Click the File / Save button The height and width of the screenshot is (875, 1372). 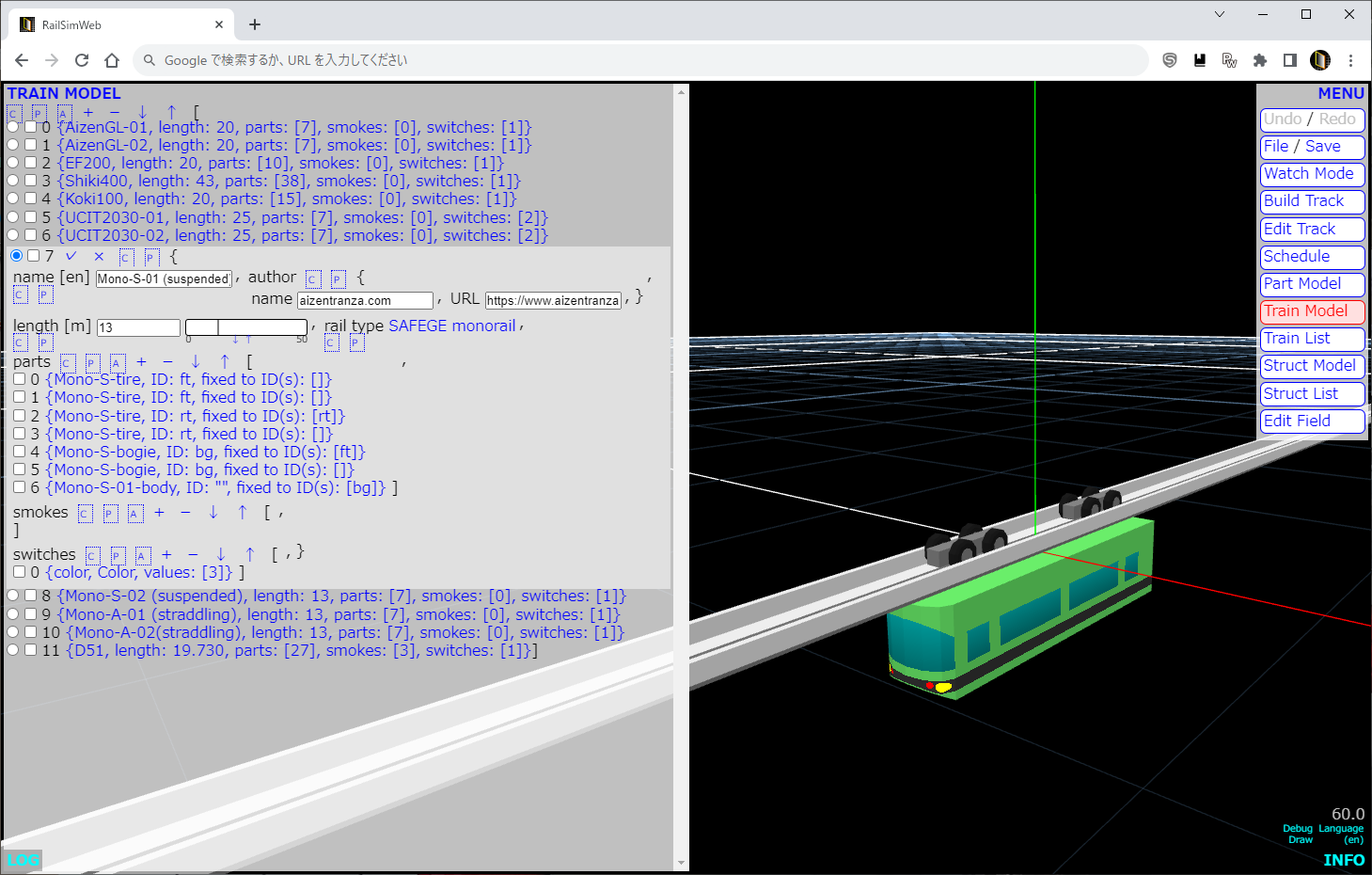tap(1311, 147)
